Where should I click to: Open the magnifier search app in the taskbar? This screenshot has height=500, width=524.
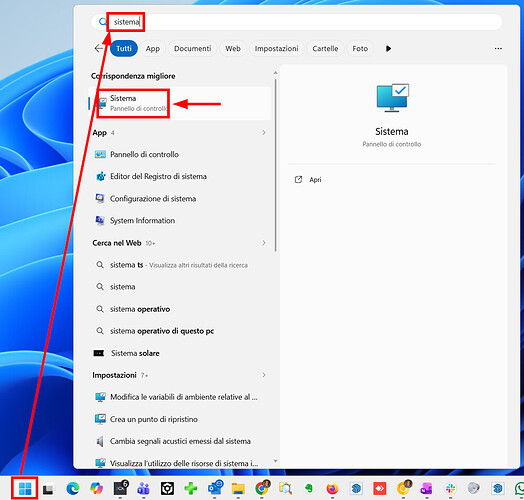coord(286,489)
